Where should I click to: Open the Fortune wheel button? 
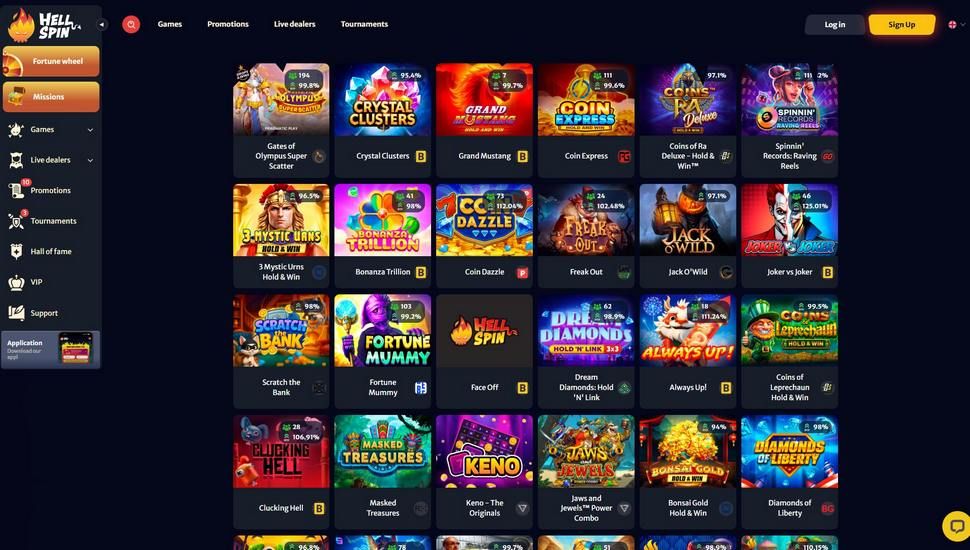click(51, 61)
